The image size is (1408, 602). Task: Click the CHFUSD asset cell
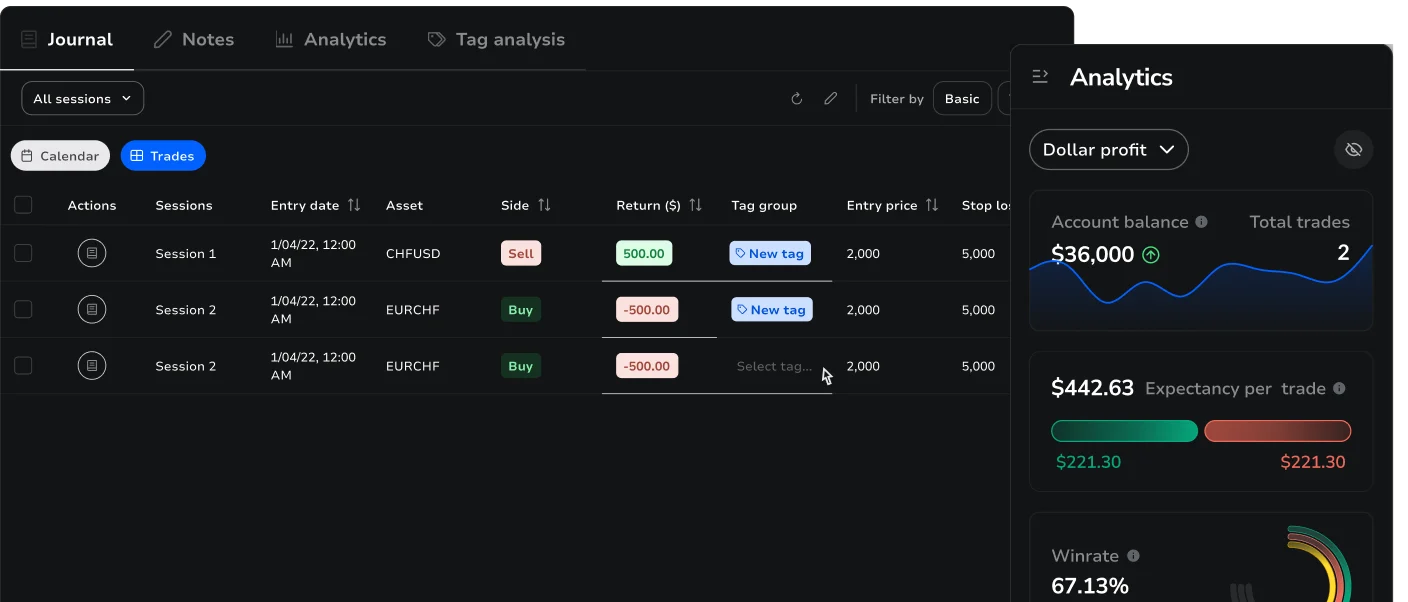pos(413,254)
